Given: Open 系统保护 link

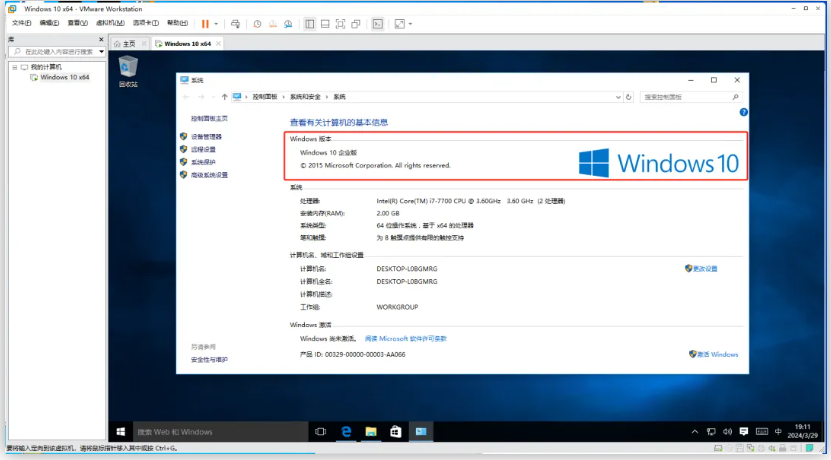Looking at the screenshot, I should point(203,162).
